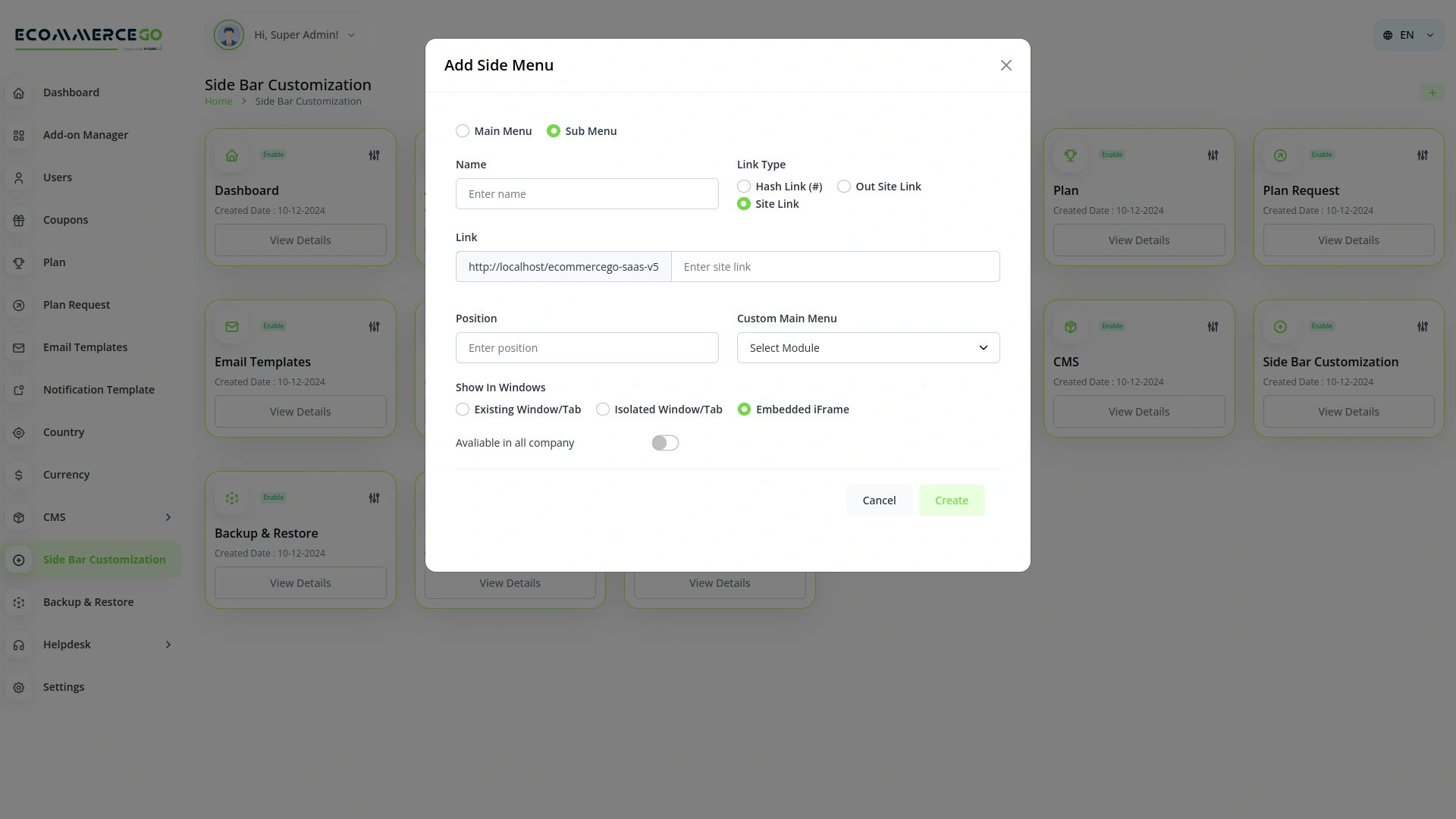Viewport: 1456px width, 819px height.
Task: Type in the Enter position field
Action: click(x=586, y=347)
